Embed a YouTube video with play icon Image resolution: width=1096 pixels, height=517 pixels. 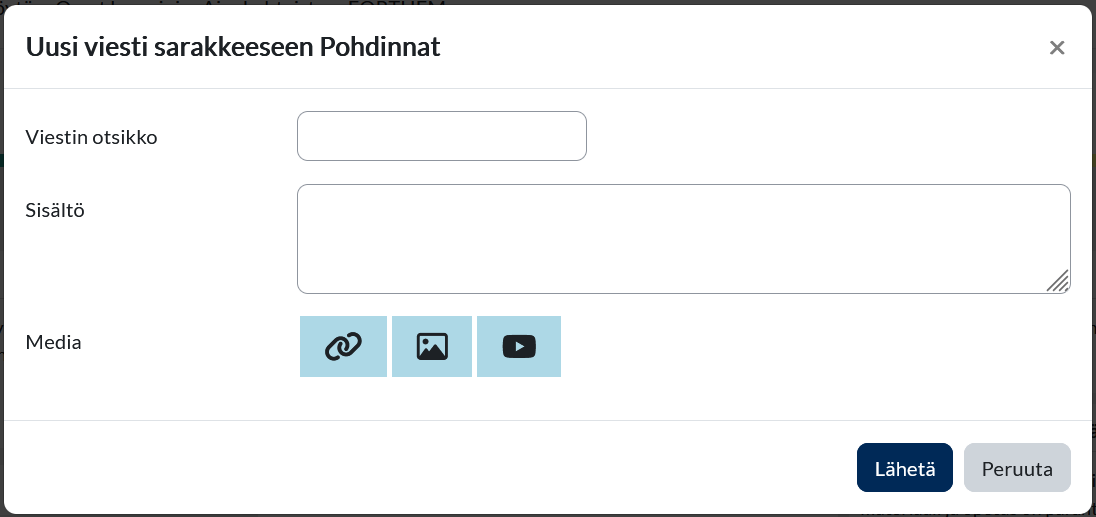519,347
